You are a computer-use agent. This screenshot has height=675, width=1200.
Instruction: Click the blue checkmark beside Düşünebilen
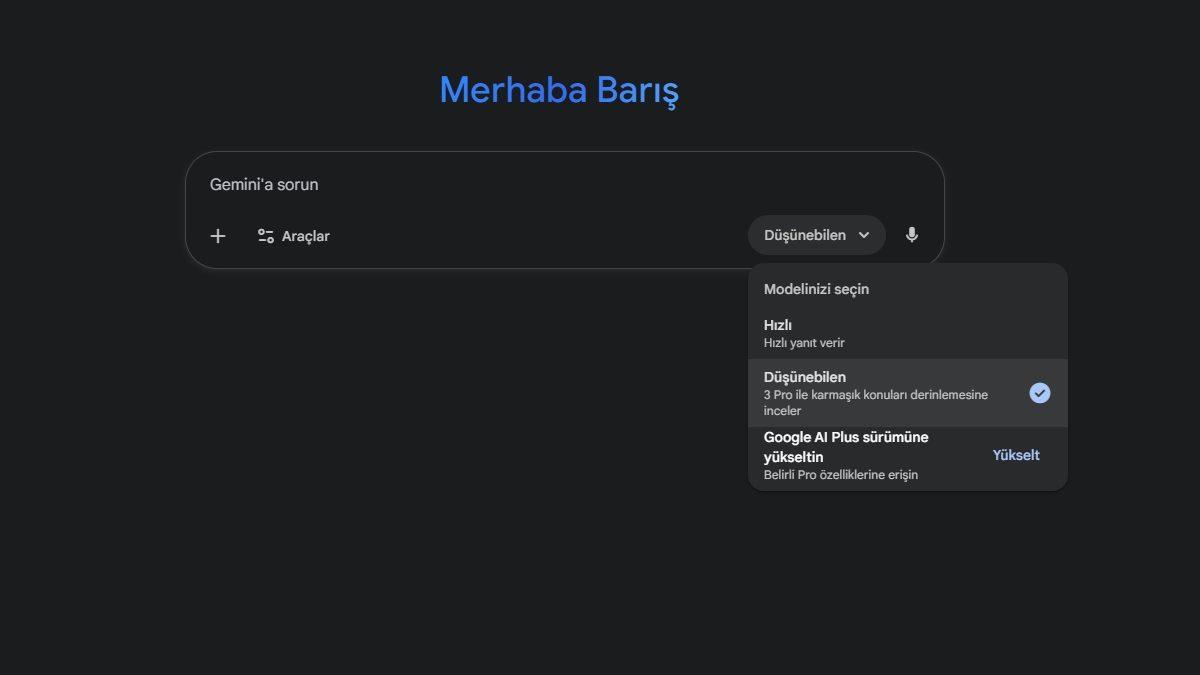coord(1040,393)
